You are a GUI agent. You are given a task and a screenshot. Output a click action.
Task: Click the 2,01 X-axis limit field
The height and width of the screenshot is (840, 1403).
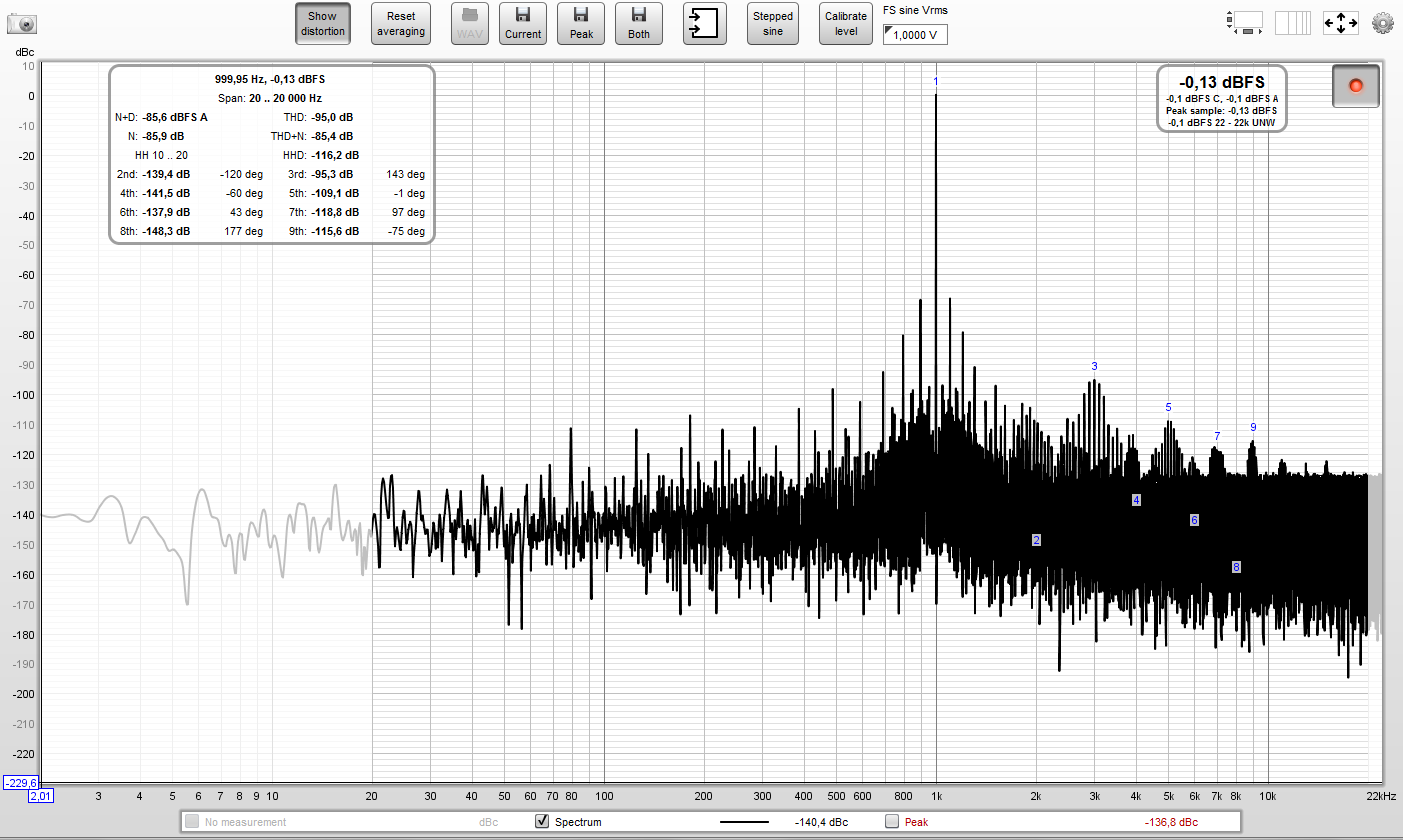point(41,796)
